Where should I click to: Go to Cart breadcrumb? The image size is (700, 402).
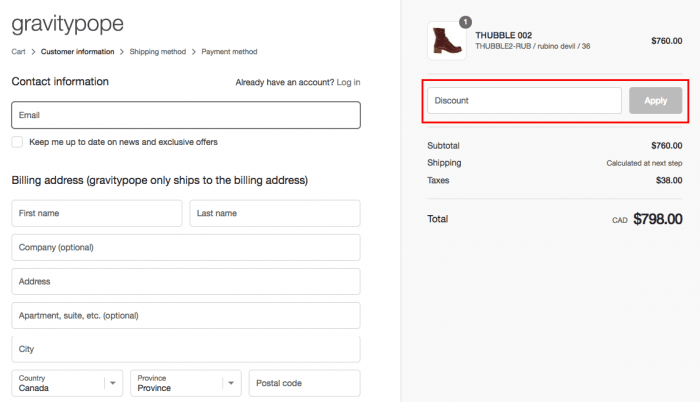coord(18,52)
